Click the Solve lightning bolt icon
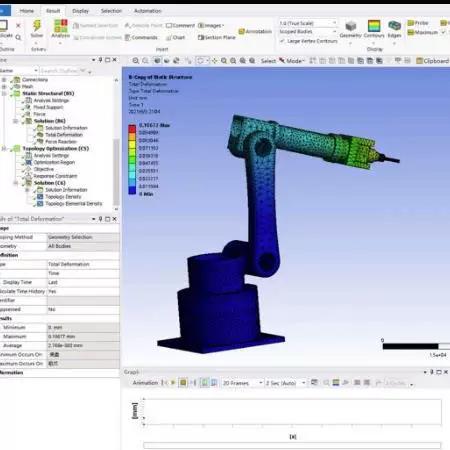Viewport: 450px width, 450px height. pos(37,26)
